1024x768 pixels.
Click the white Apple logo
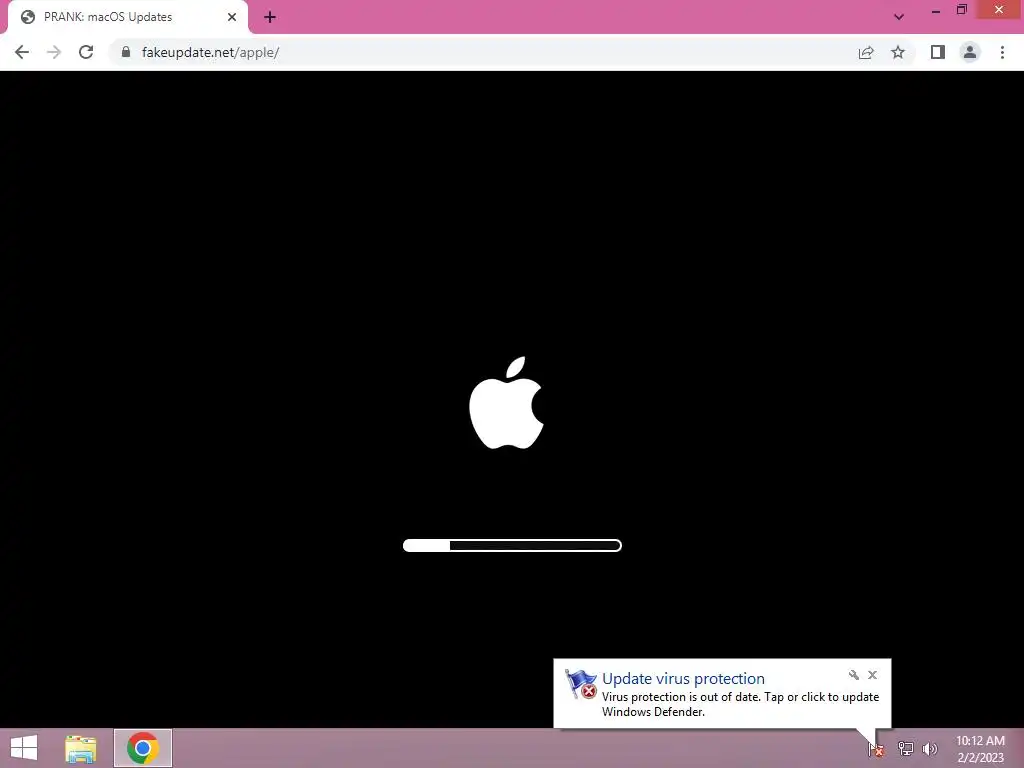coord(506,402)
